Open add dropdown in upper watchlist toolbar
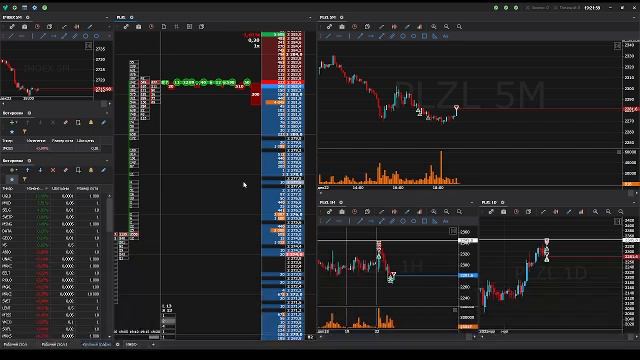The width and height of the screenshot is (640, 360). click(x=13, y=122)
